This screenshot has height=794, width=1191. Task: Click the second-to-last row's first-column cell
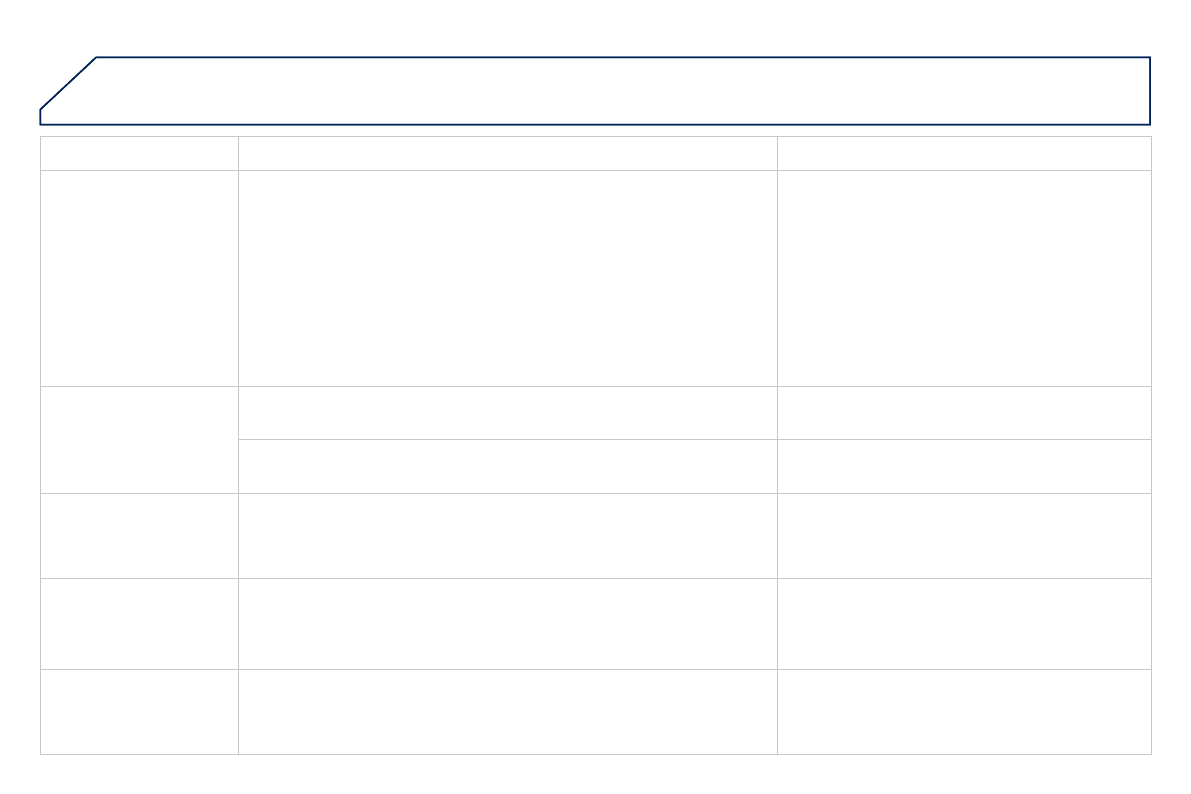coord(139,624)
